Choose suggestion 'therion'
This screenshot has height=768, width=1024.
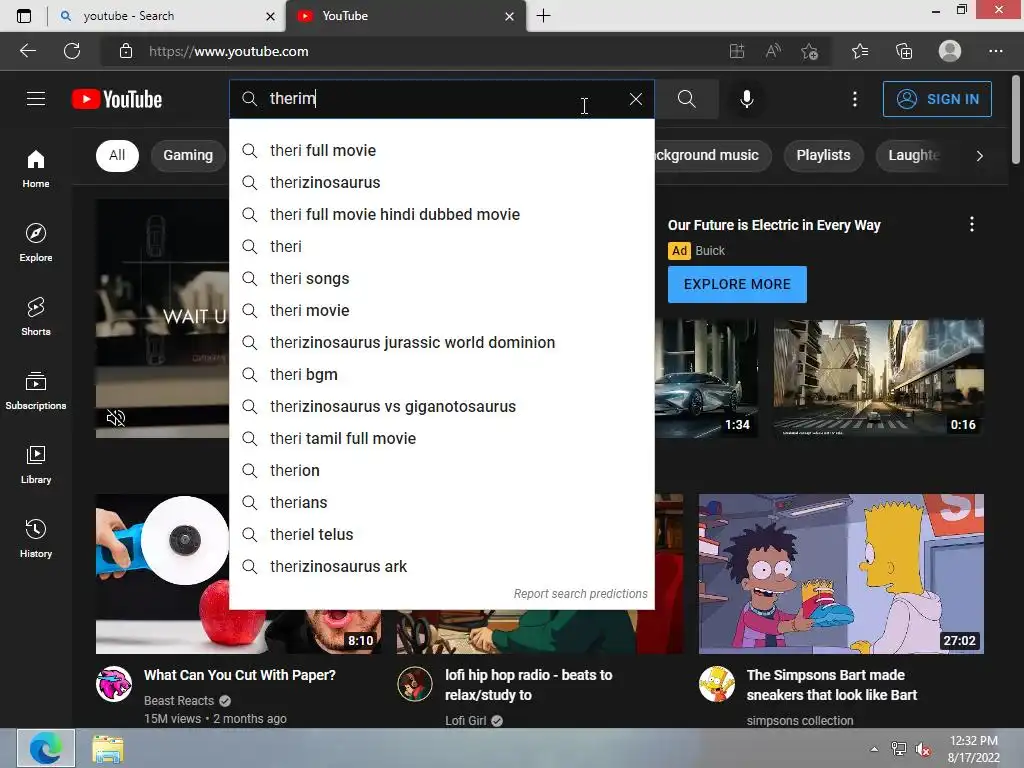(441, 471)
